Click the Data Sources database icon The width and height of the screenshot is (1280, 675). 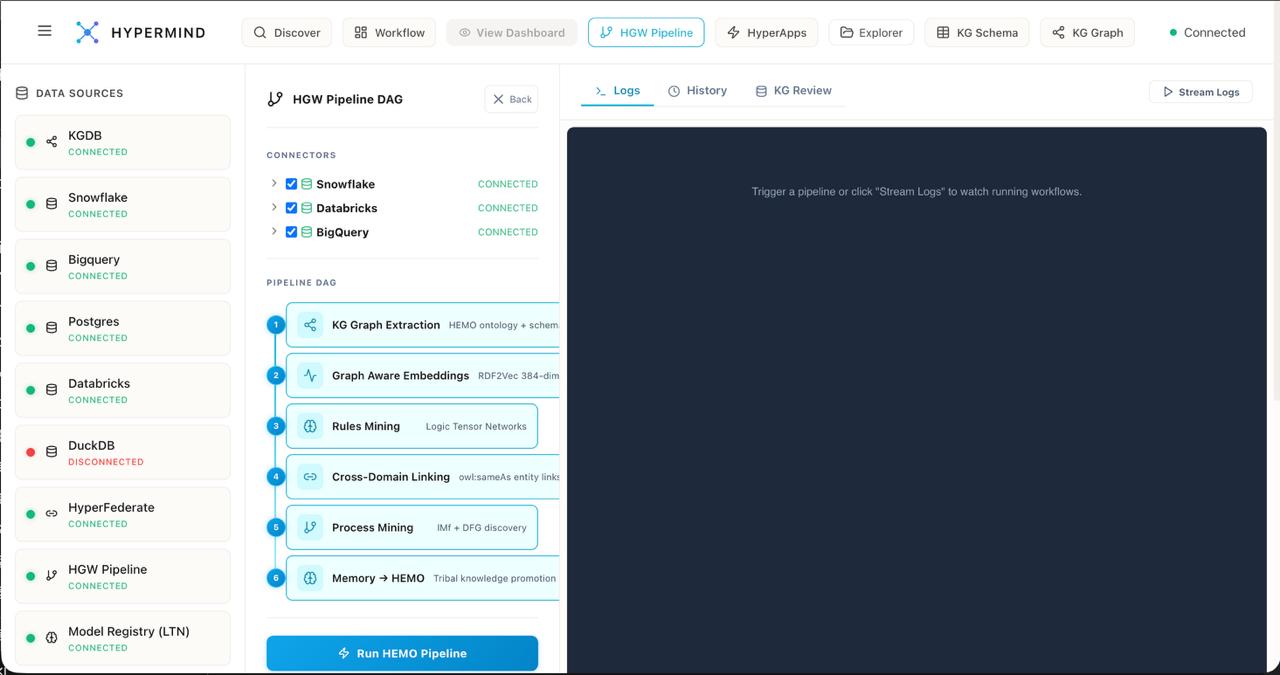(22, 93)
